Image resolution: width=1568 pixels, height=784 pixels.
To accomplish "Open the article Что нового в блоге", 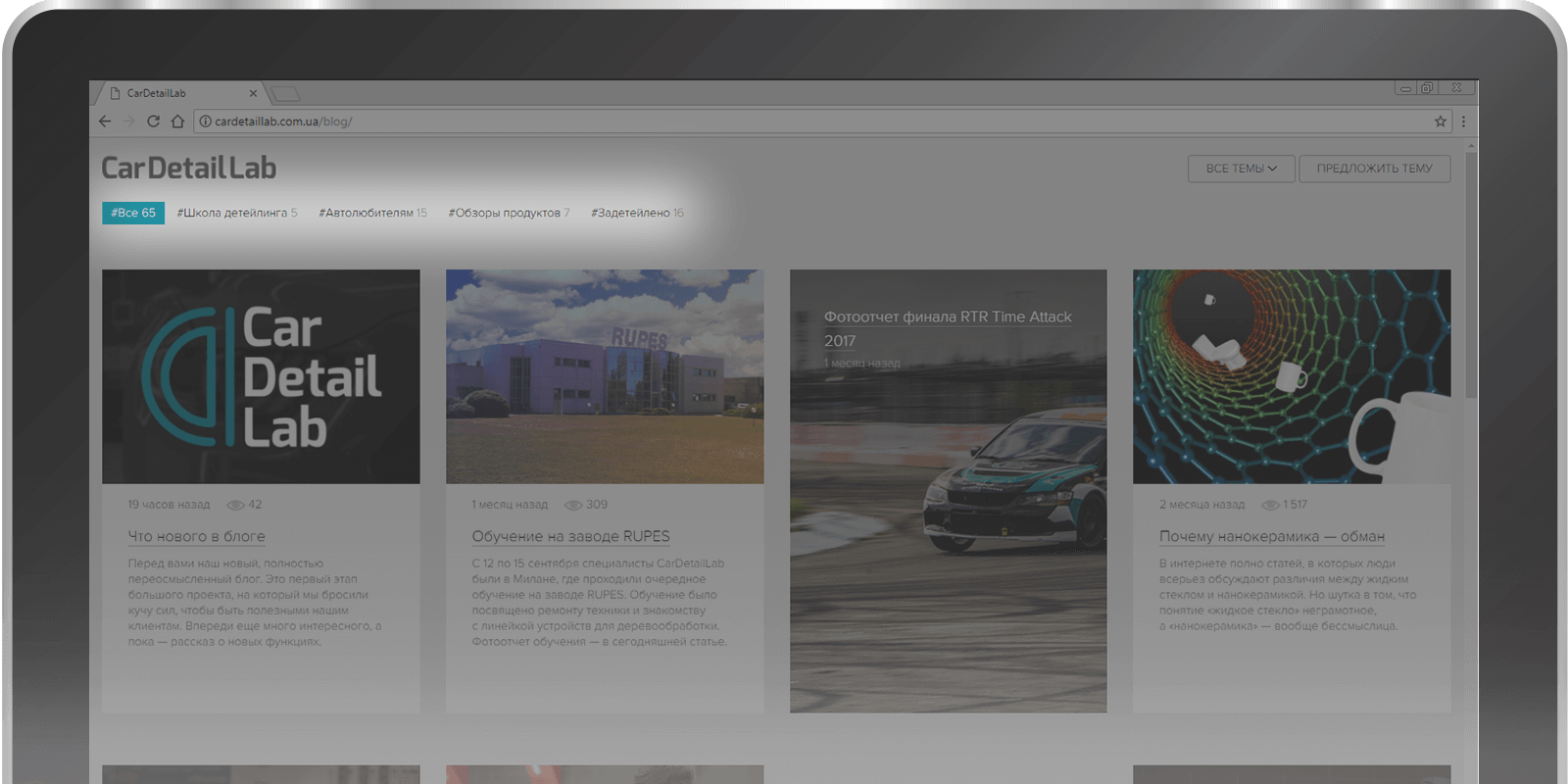I will [196, 536].
